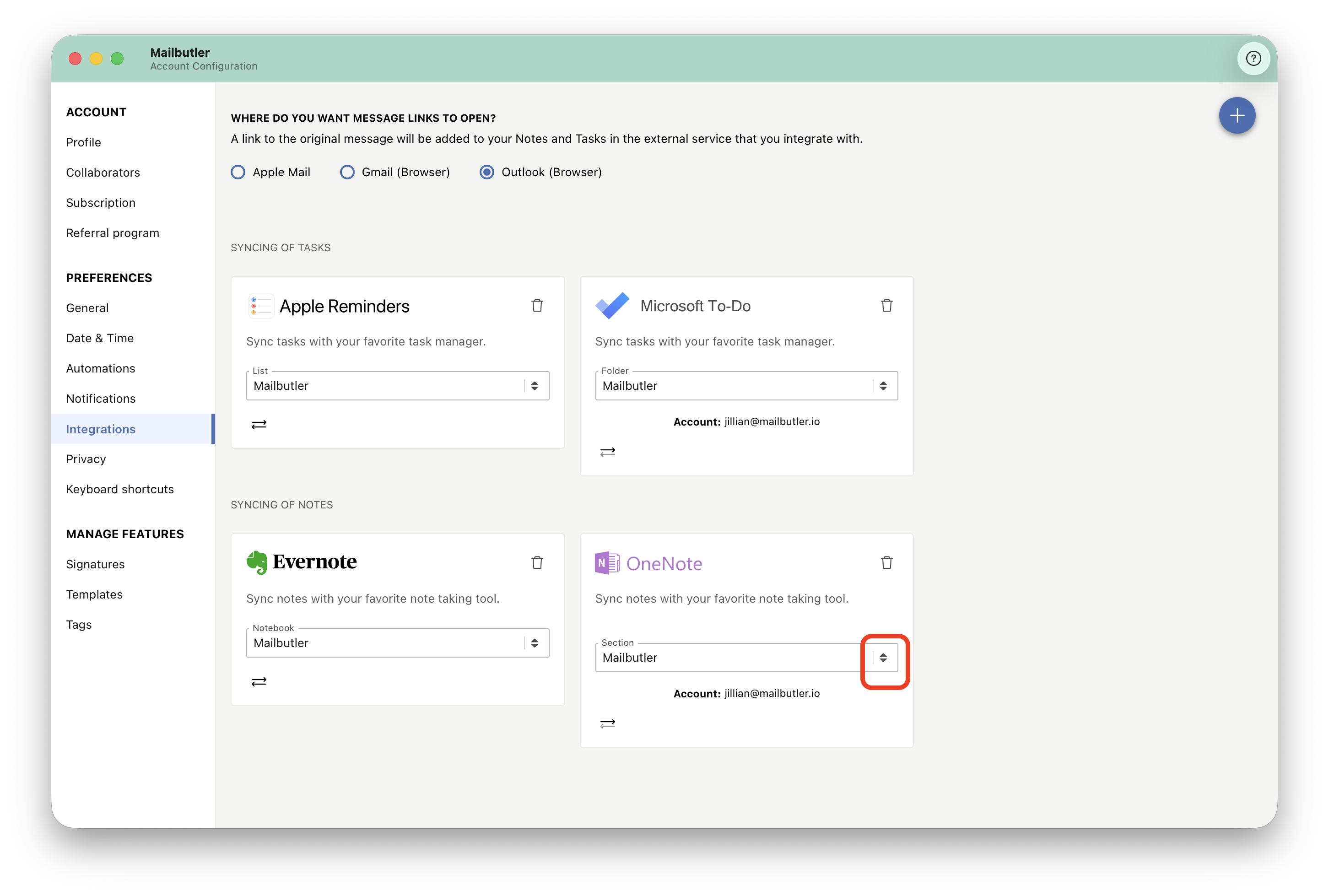Select the Apple Mail radio button

click(x=238, y=172)
